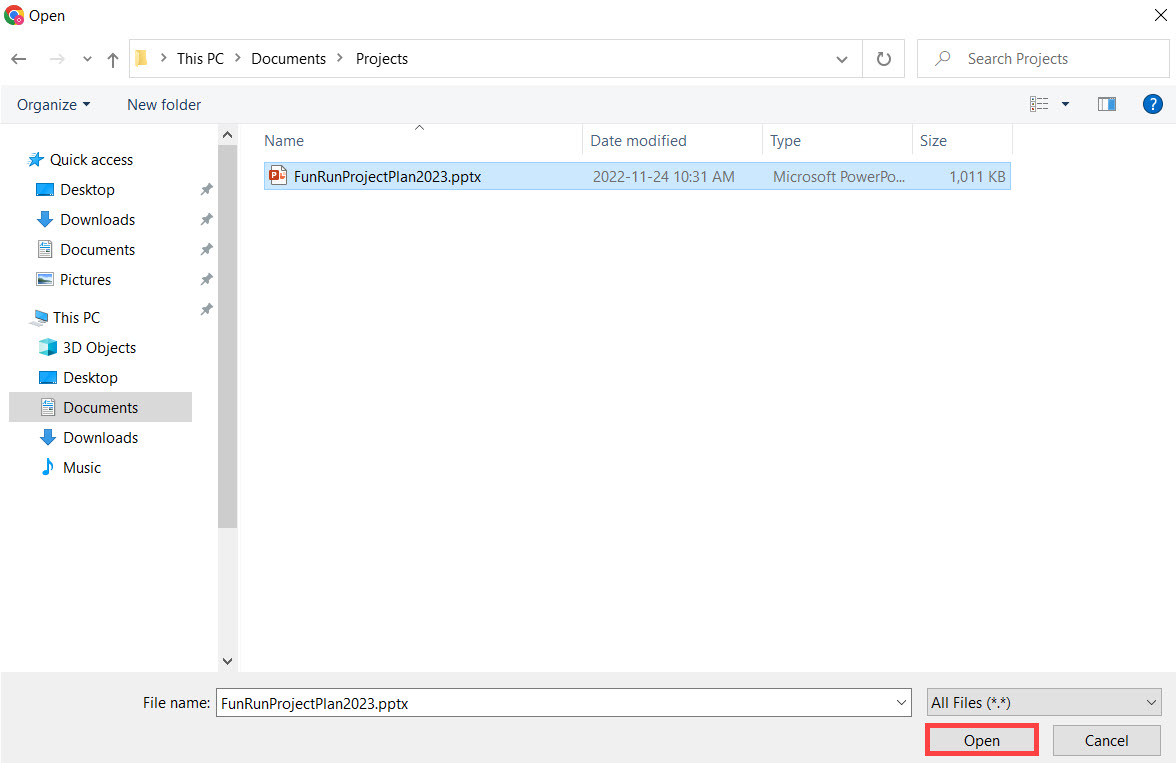The image size is (1176, 763).
Task: Create a New folder
Action: pyautogui.click(x=164, y=105)
